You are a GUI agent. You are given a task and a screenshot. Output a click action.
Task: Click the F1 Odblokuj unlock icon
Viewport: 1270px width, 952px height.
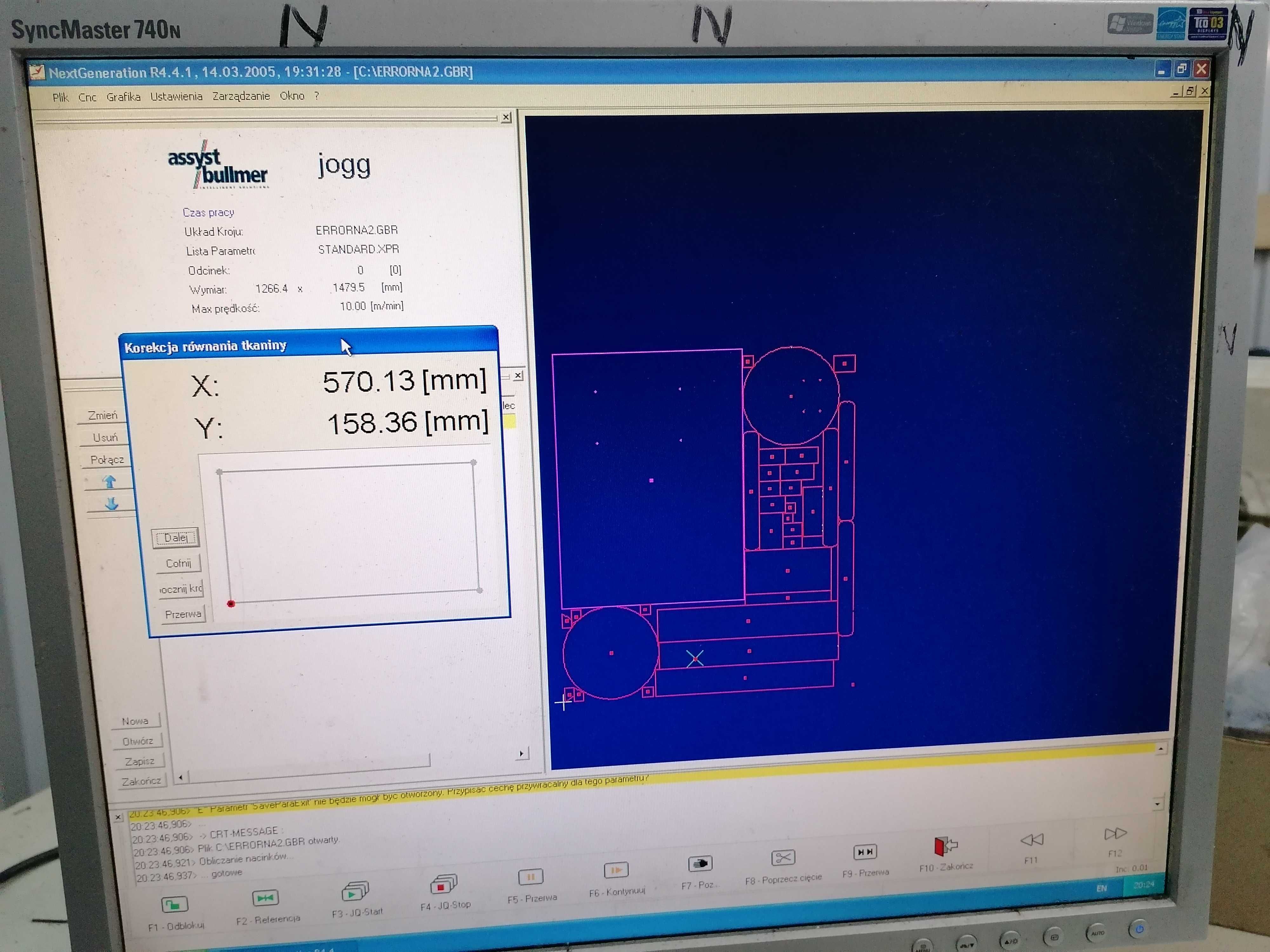coord(174,905)
